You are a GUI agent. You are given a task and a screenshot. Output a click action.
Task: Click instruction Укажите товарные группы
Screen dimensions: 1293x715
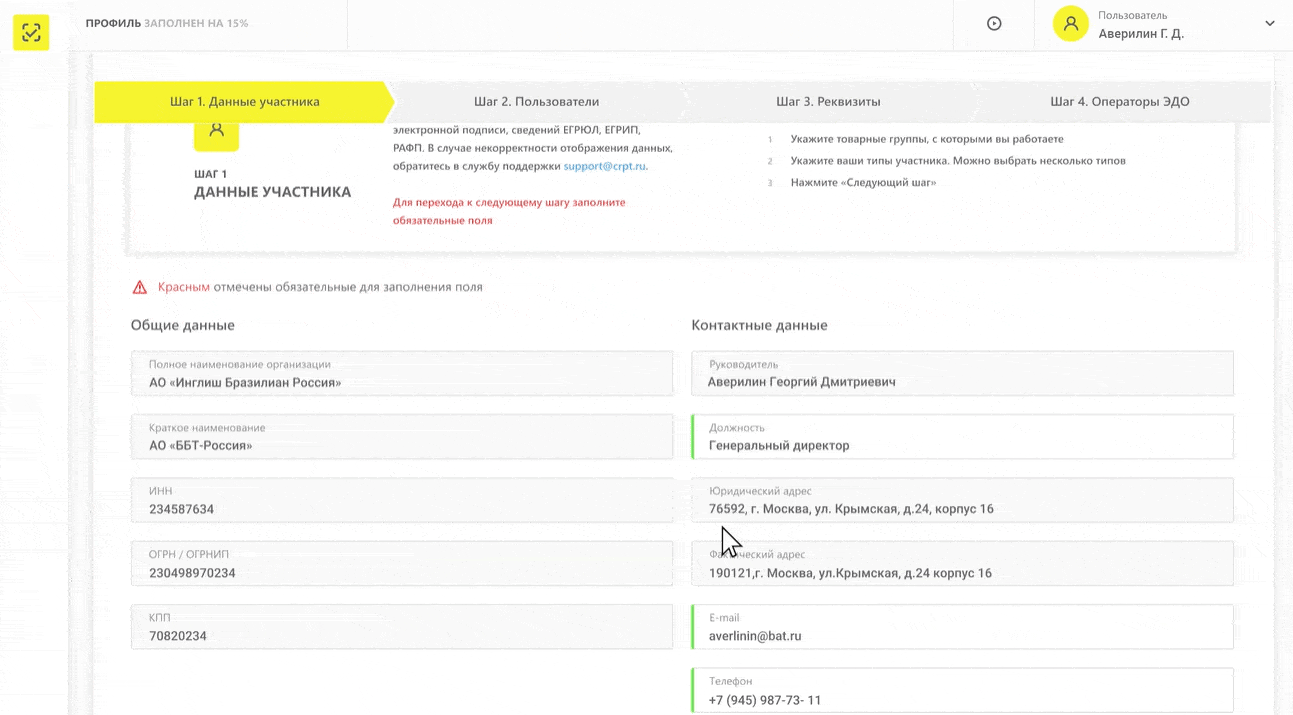pyautogui.click(x=927, y=139)
